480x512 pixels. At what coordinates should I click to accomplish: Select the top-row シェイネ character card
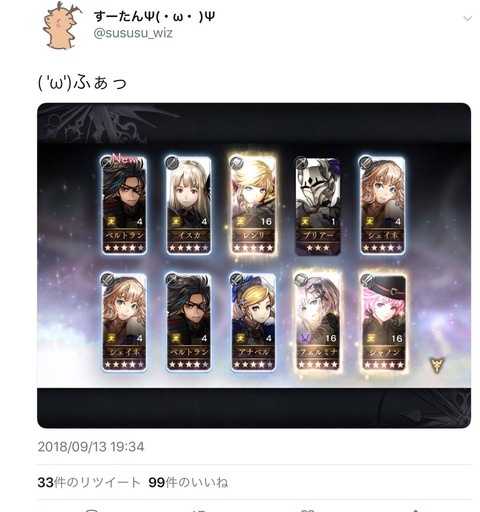pos(382,205)
